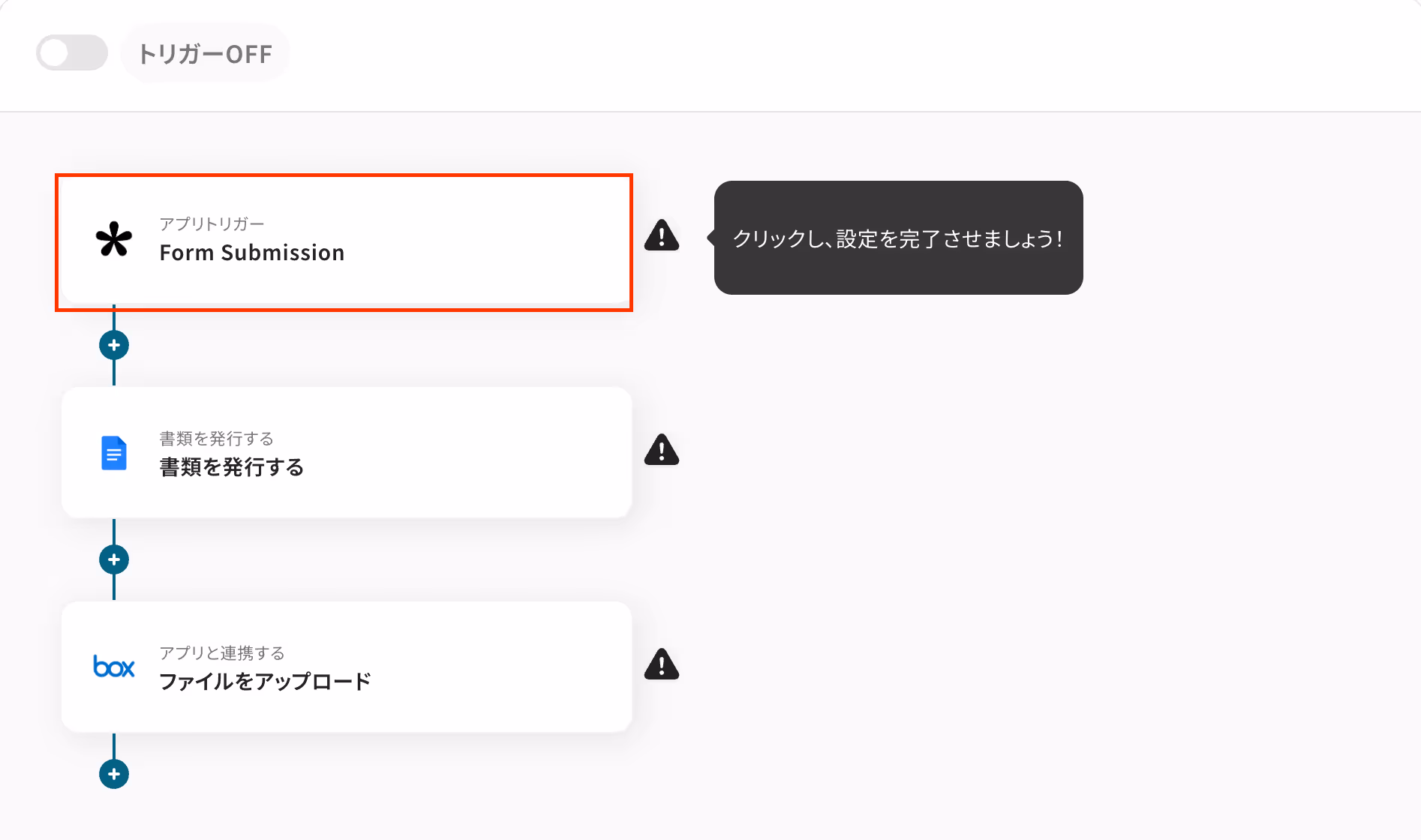
Task: Click the ファイルをアップロード title text
Action: point(266,682)
